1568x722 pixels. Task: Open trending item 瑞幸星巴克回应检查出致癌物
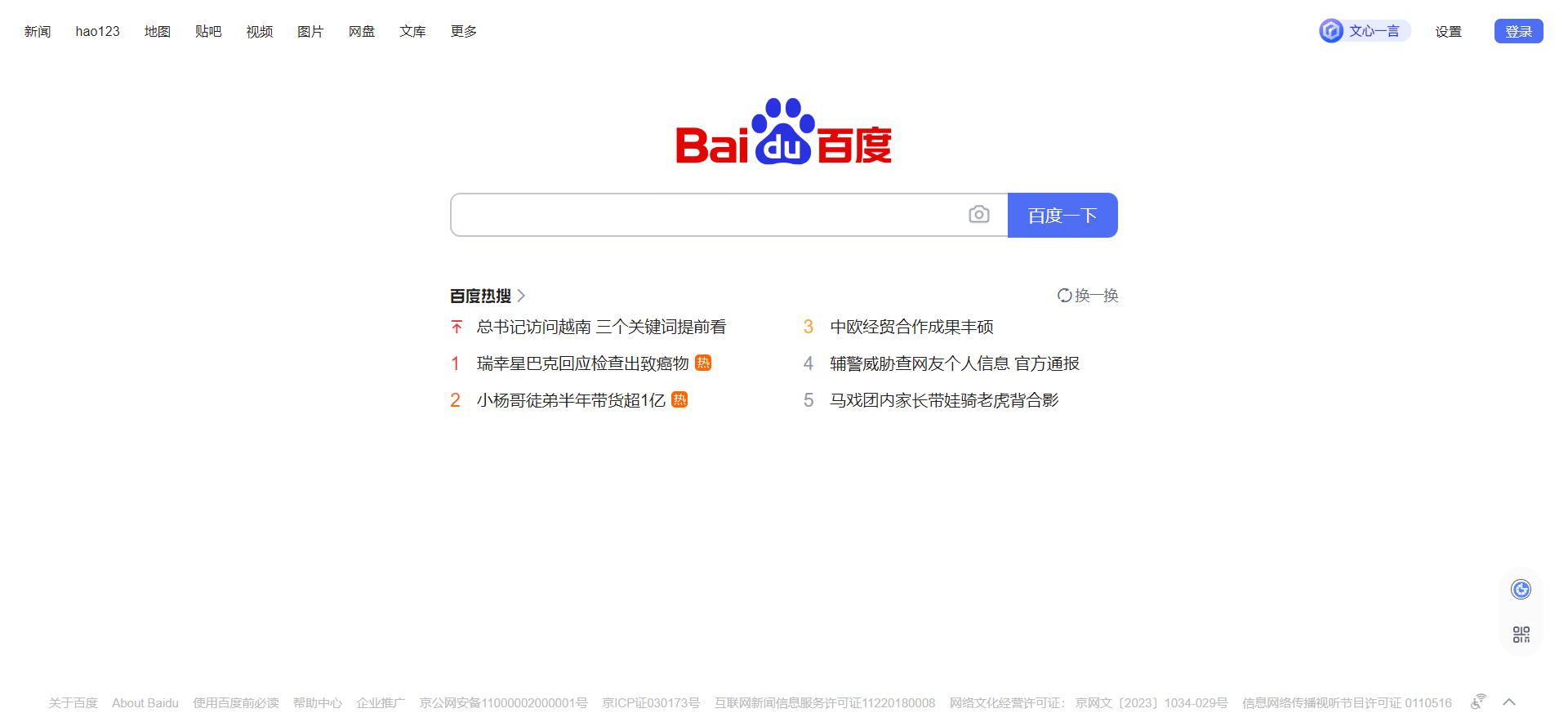point(582,363)
